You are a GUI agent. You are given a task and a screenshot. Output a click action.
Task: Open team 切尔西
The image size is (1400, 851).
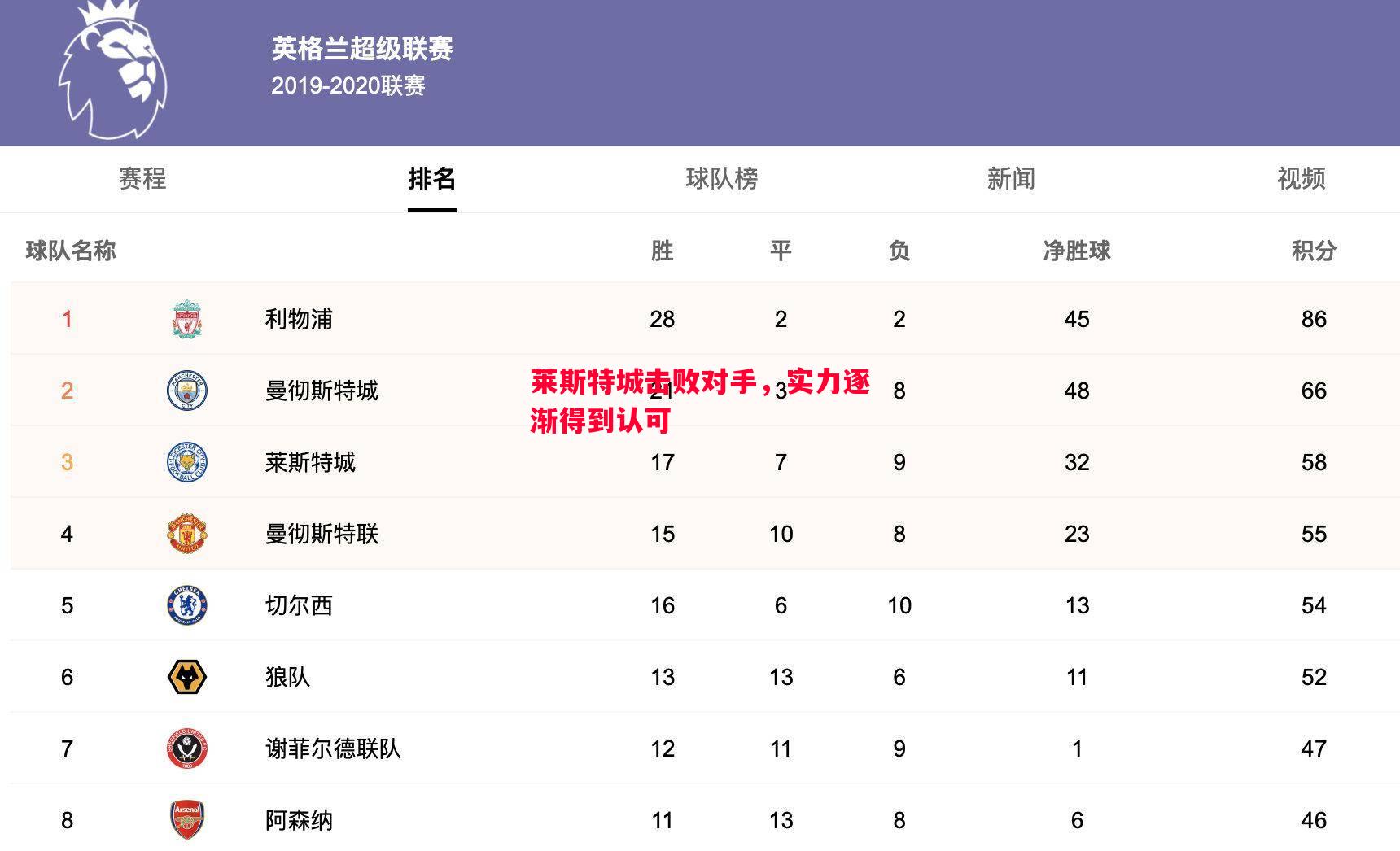299,605
